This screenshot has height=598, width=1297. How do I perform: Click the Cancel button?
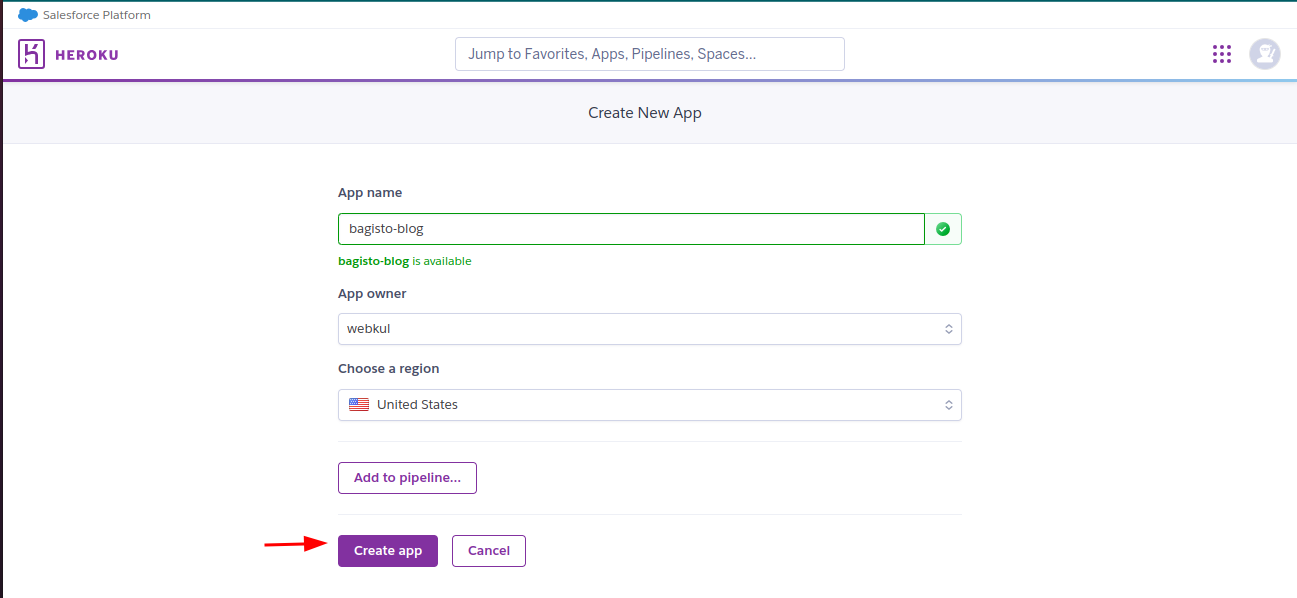click(x=489, y=551)
